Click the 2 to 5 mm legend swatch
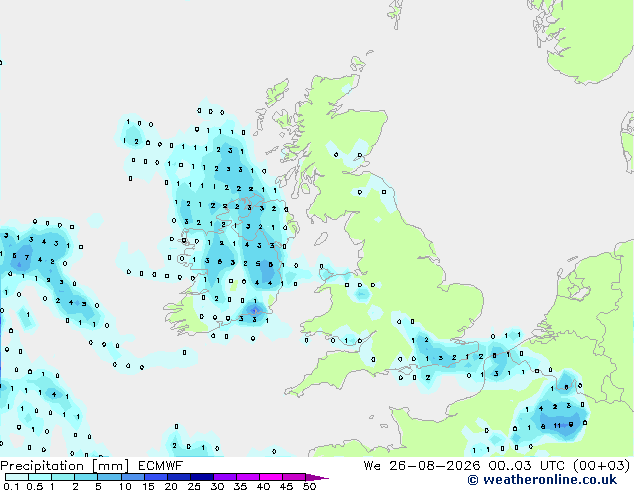 click(x=86, y=477)
